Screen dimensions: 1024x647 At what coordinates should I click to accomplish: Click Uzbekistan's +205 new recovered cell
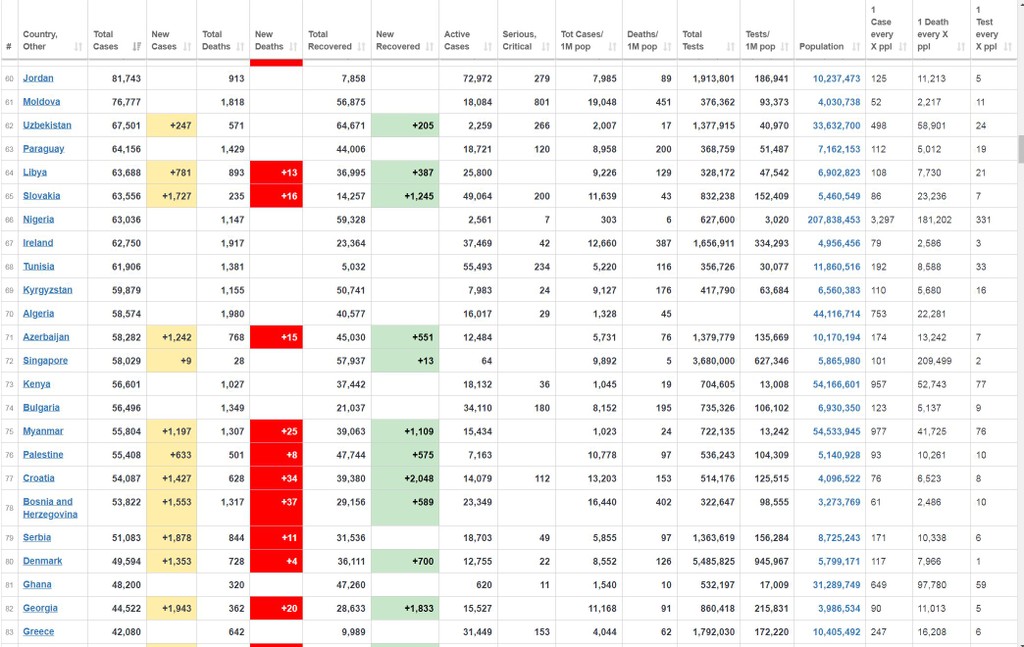tap(405, 125)
